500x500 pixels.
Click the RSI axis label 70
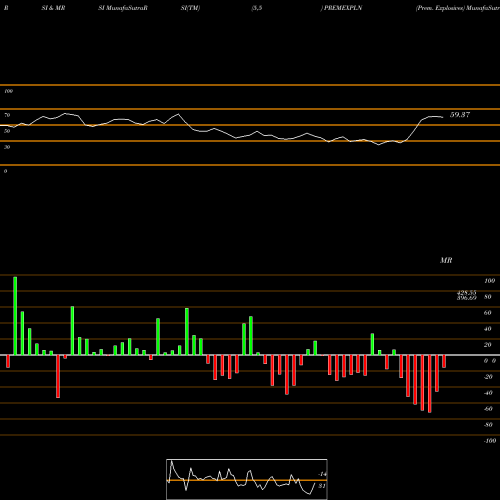click(x=7, y=115)
